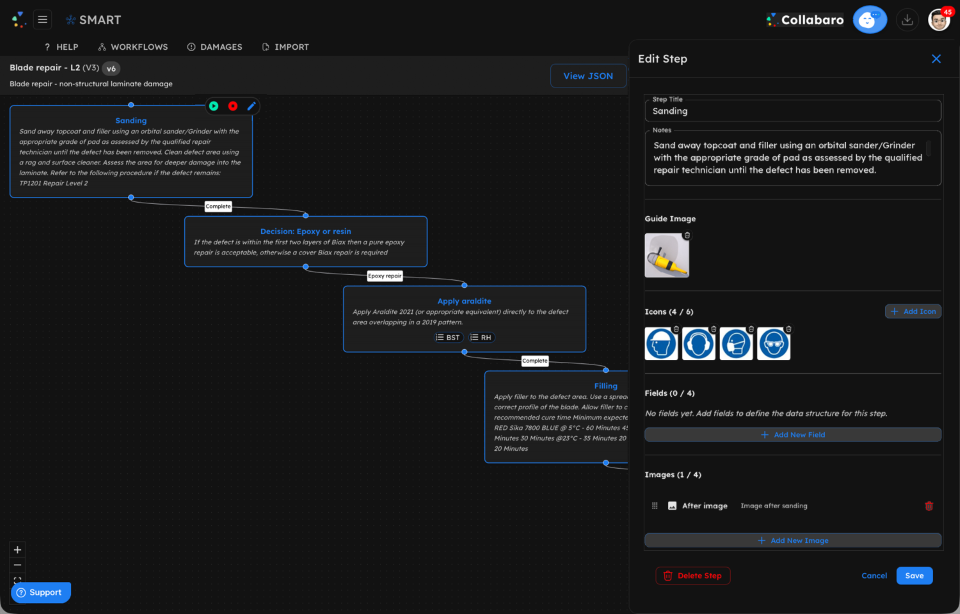960x614 pixels.
Task: Open downloads via the download icon in header
Action: click(907, 19)
